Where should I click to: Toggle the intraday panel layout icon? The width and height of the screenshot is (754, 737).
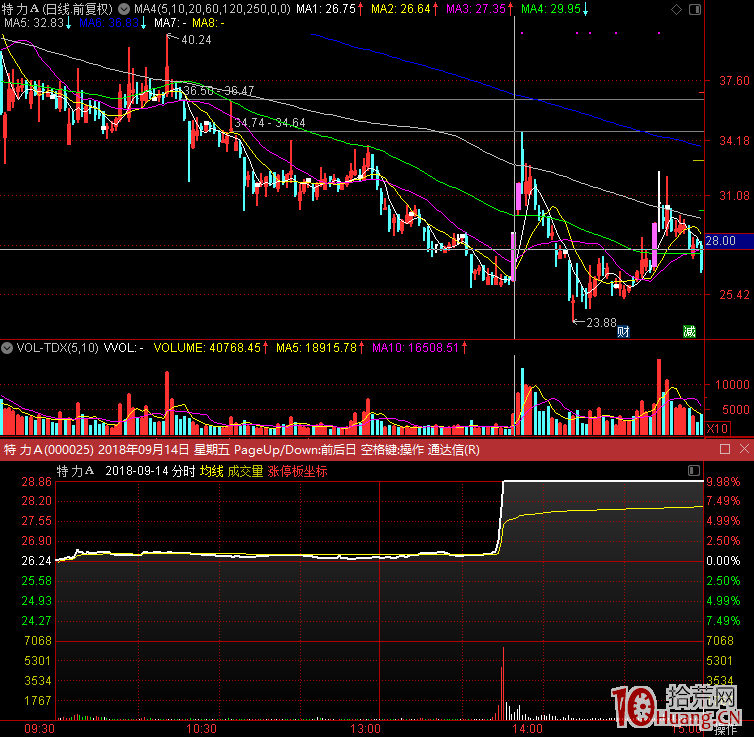tap(693, 470)
